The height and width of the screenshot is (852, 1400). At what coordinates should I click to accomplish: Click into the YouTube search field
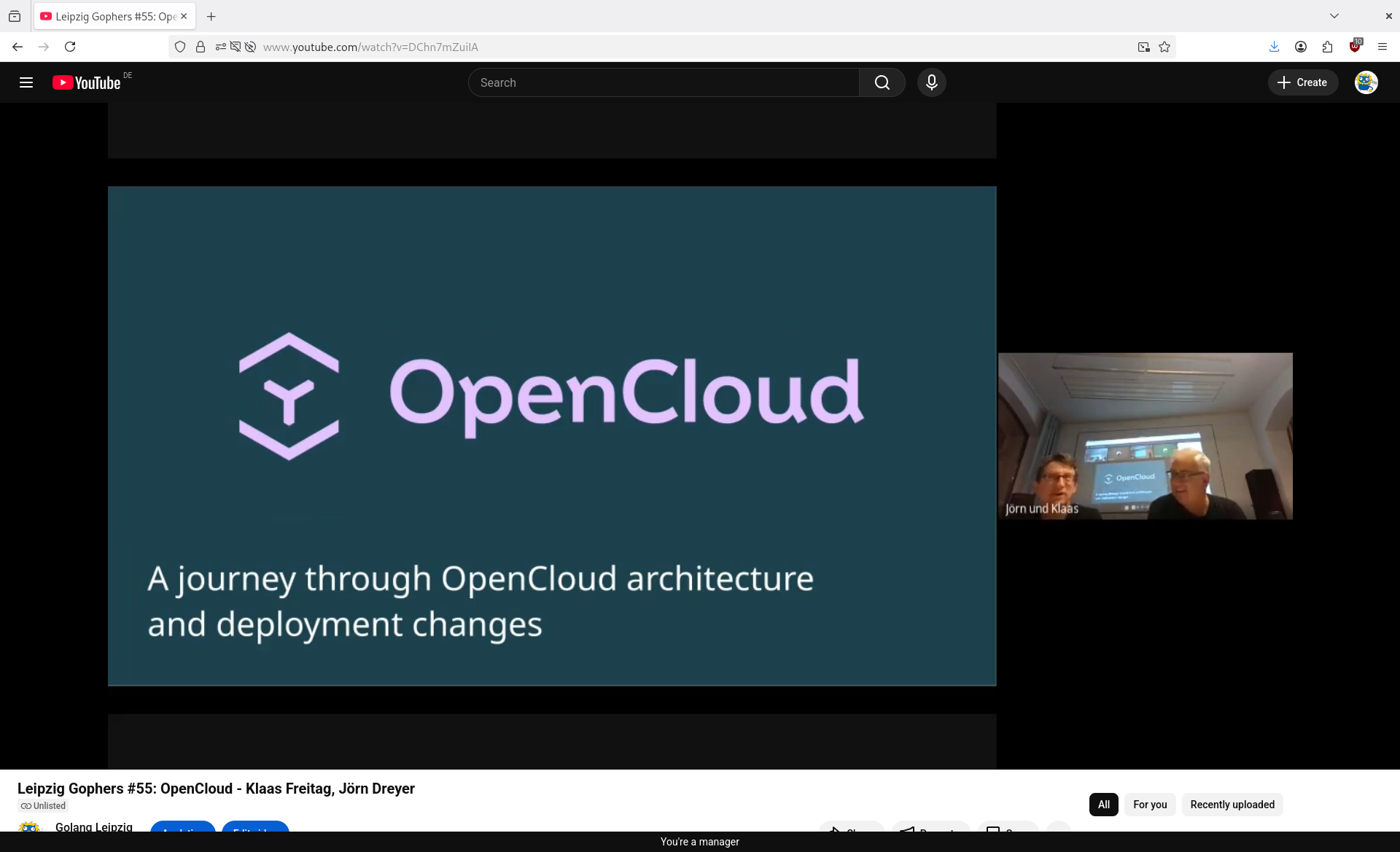click(664, 82)
